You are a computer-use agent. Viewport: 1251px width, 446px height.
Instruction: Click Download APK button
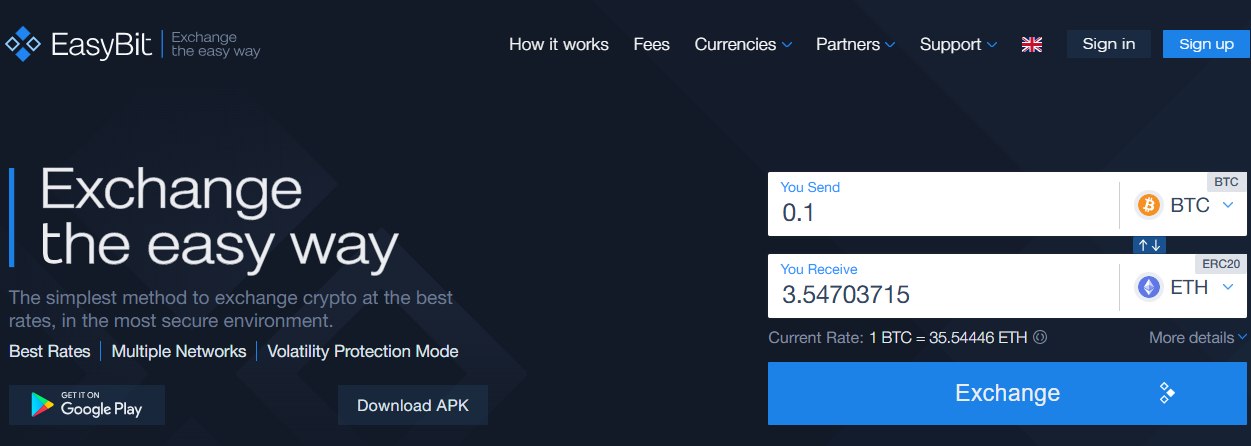pyautogui.click(x=413, y=405)
